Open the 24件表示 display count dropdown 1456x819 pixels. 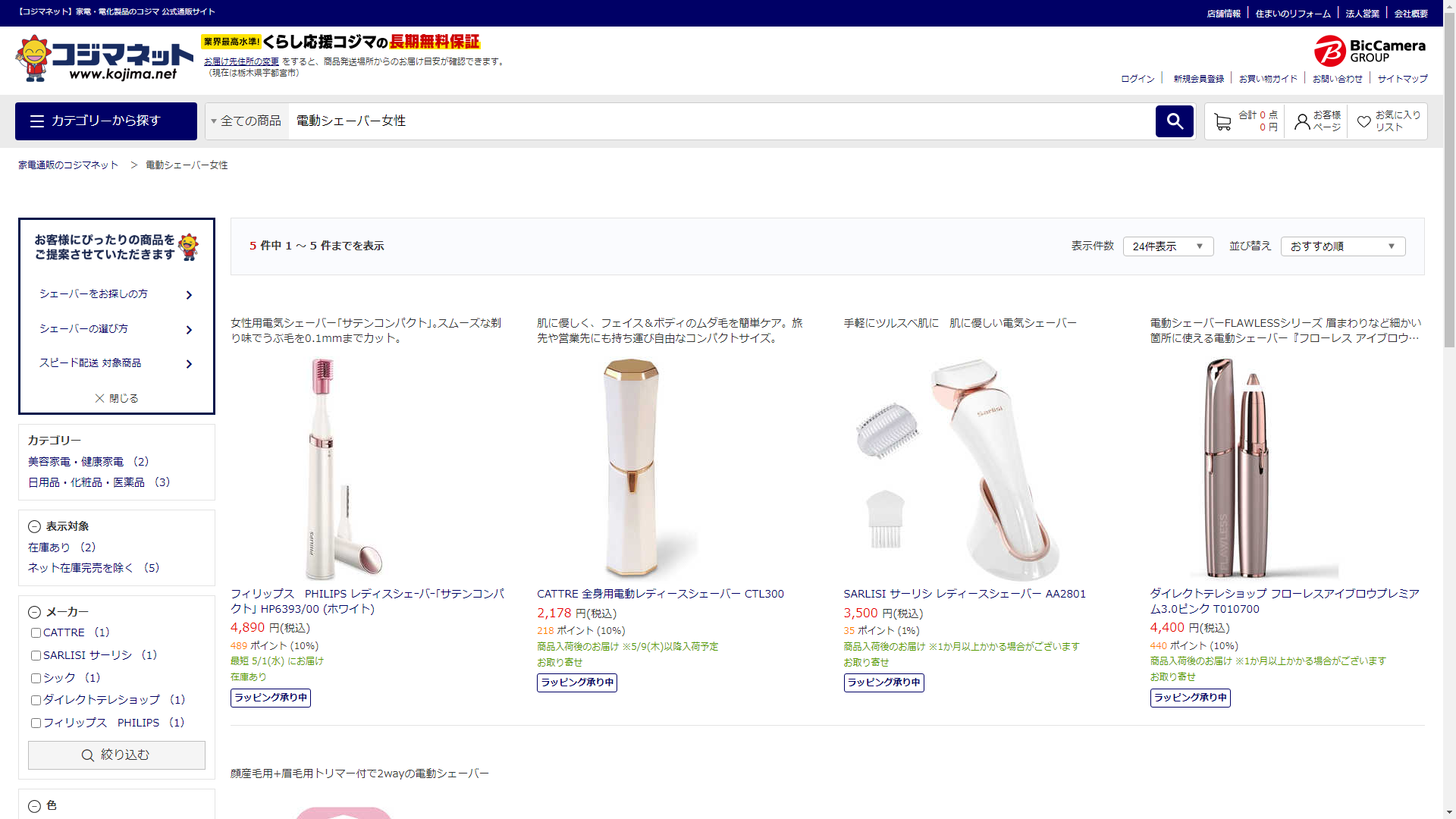(1168, 246)
